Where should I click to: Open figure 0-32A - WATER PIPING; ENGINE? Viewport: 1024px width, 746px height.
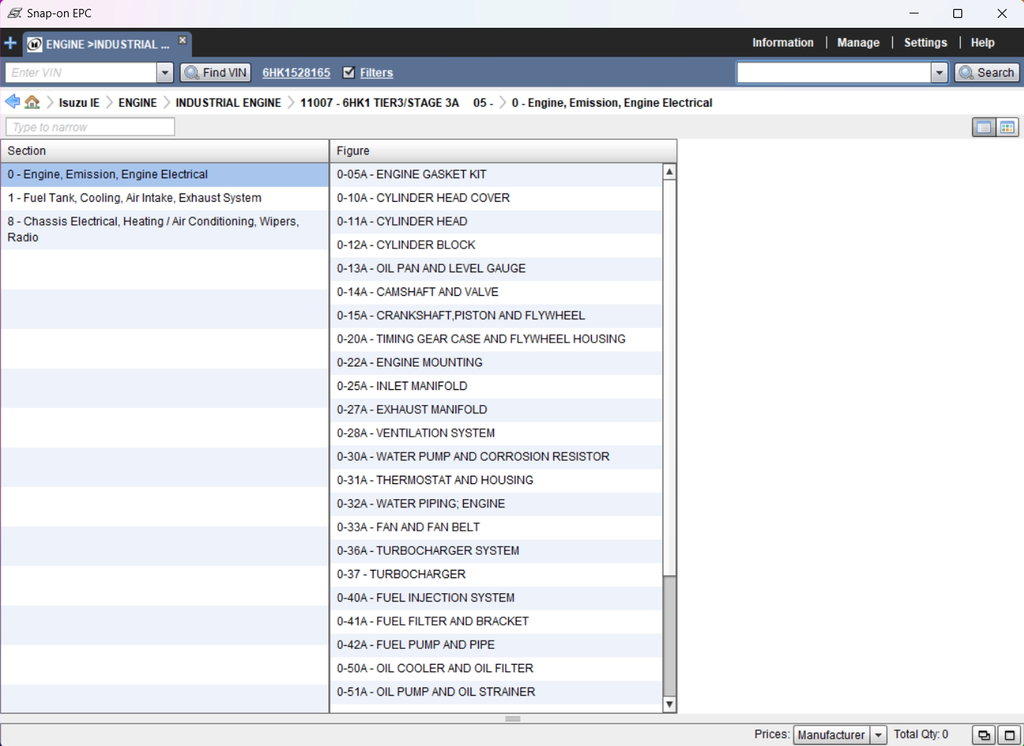pos(496,504)
